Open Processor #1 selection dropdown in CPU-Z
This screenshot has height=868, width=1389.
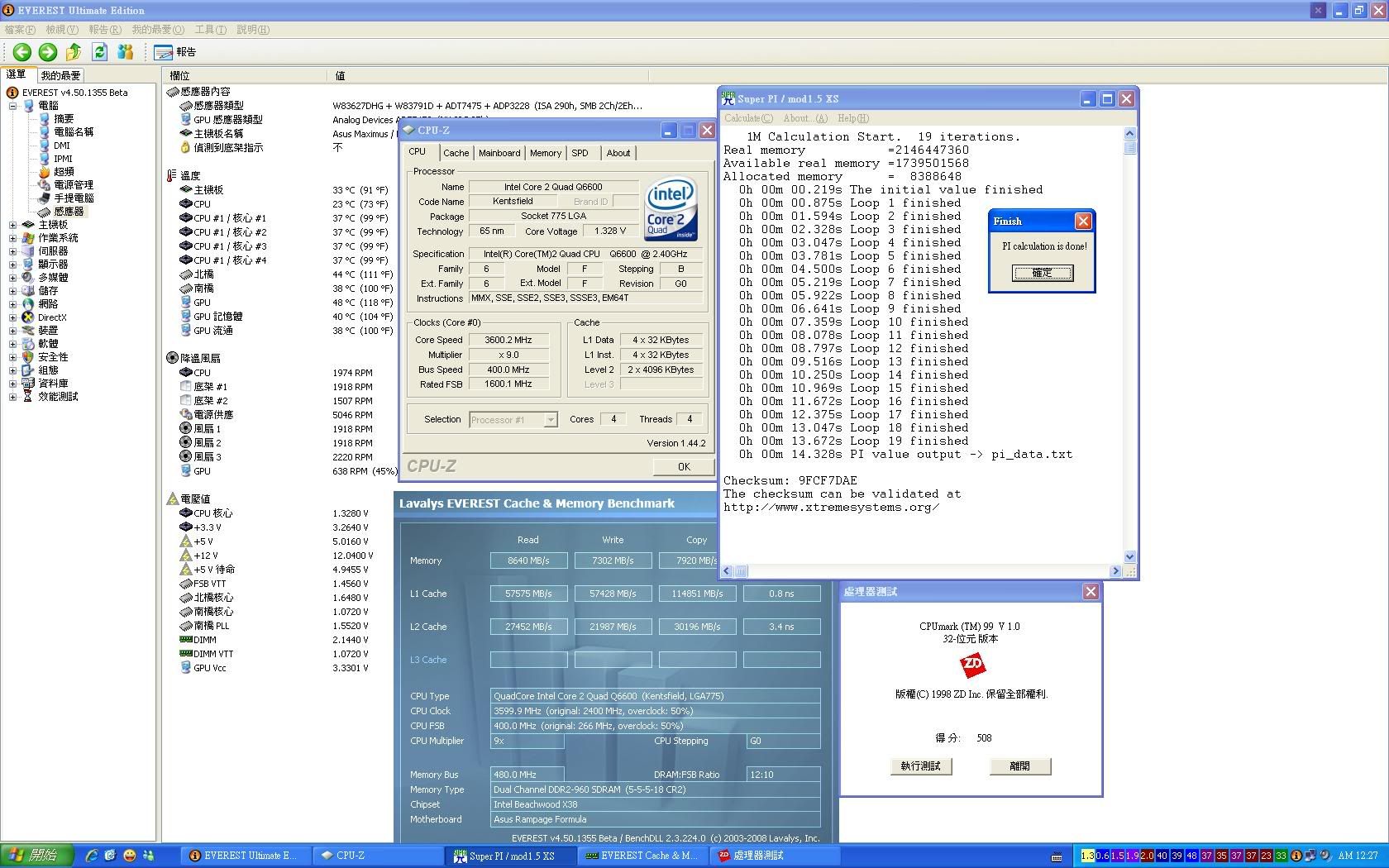pyautogui.click(x=550, y=420)
